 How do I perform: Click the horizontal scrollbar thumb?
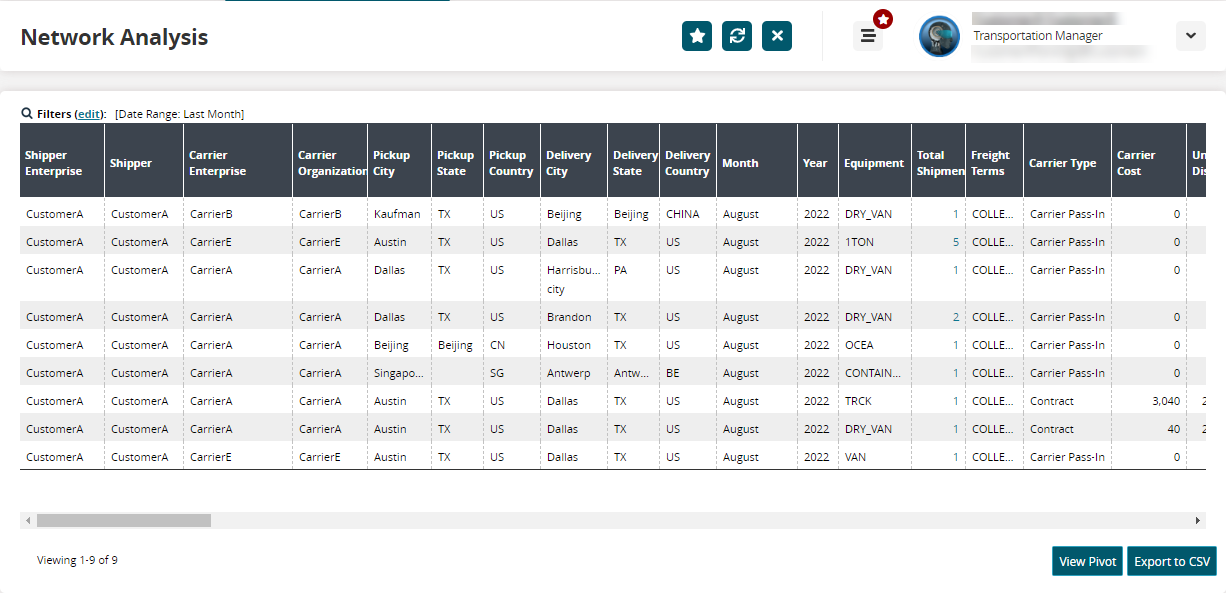tap(124, 521)
